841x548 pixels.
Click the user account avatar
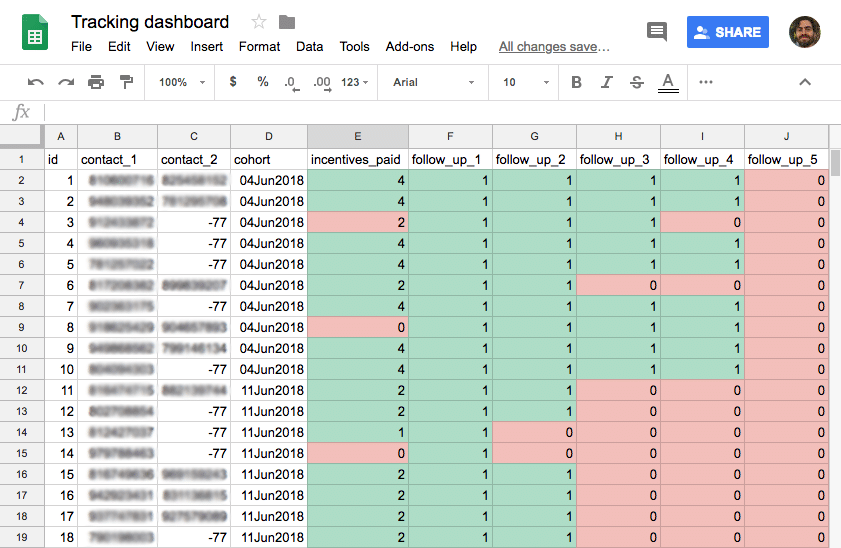point(805,32)
